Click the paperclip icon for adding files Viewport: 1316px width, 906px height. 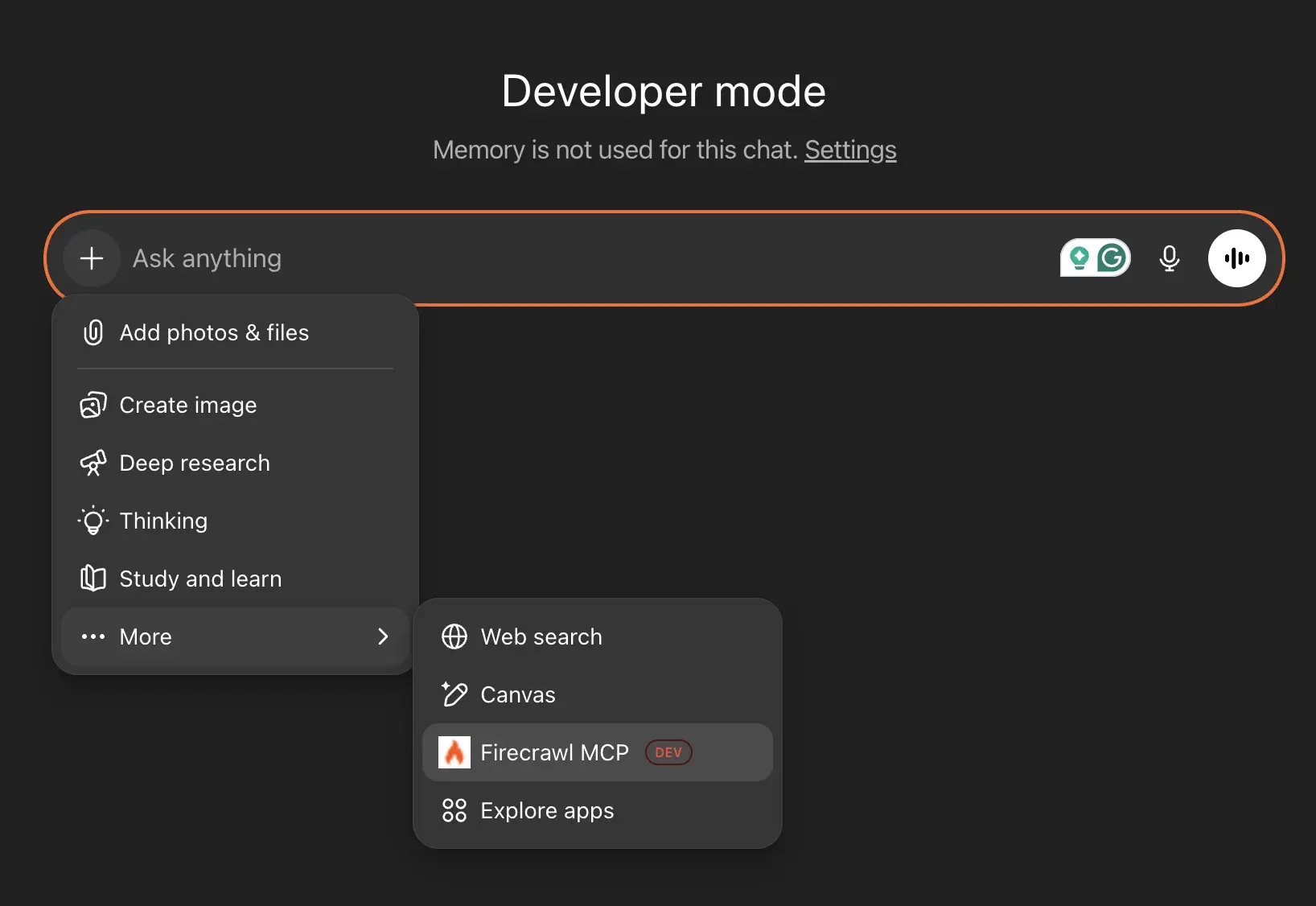pos(93,332)
